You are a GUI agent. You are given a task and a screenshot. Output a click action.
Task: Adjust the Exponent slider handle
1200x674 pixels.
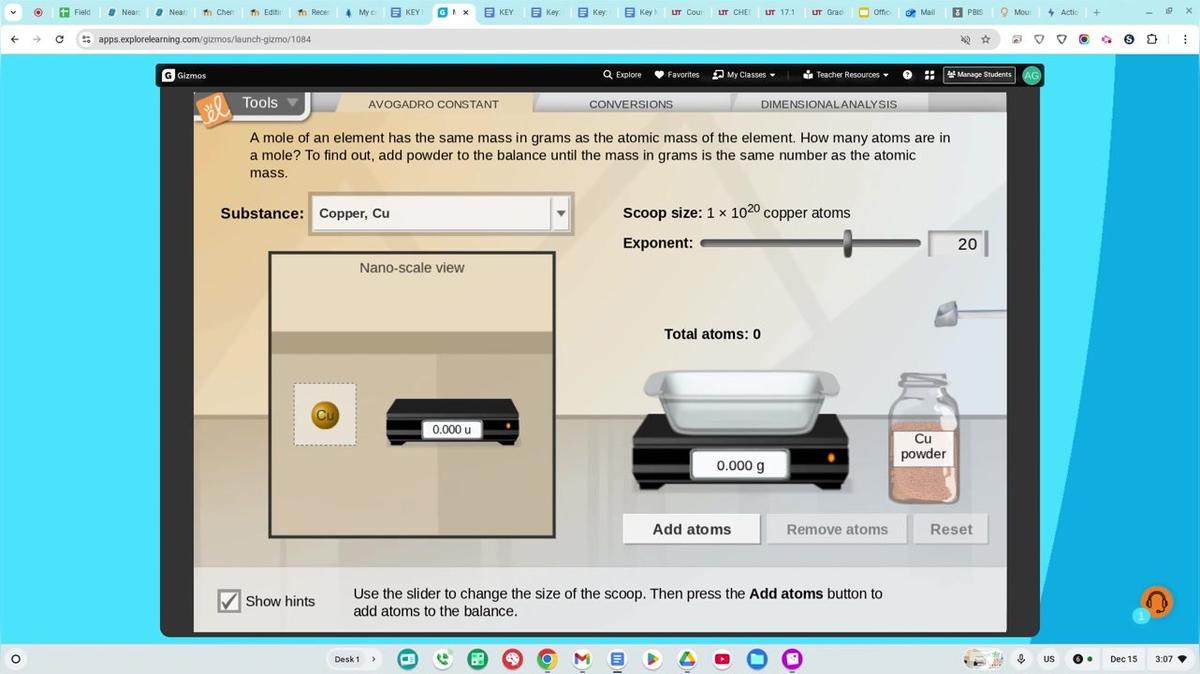[847, 243]
